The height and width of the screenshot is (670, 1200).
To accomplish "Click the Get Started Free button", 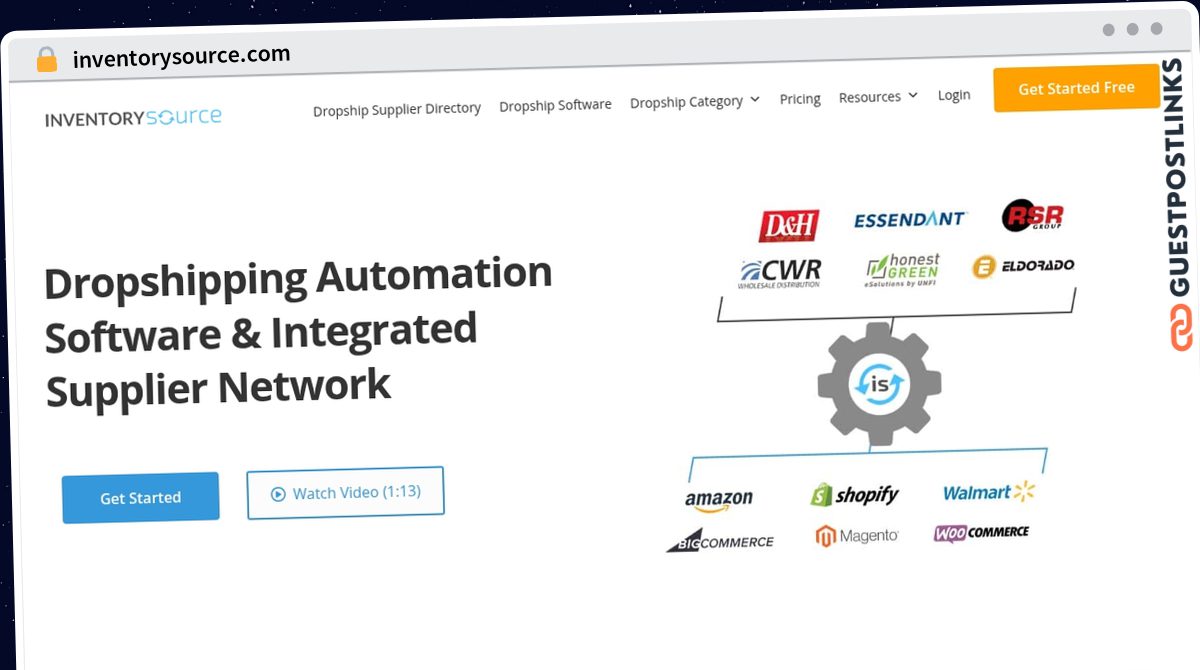I will pyautogui.click(x=1076, y=89).
